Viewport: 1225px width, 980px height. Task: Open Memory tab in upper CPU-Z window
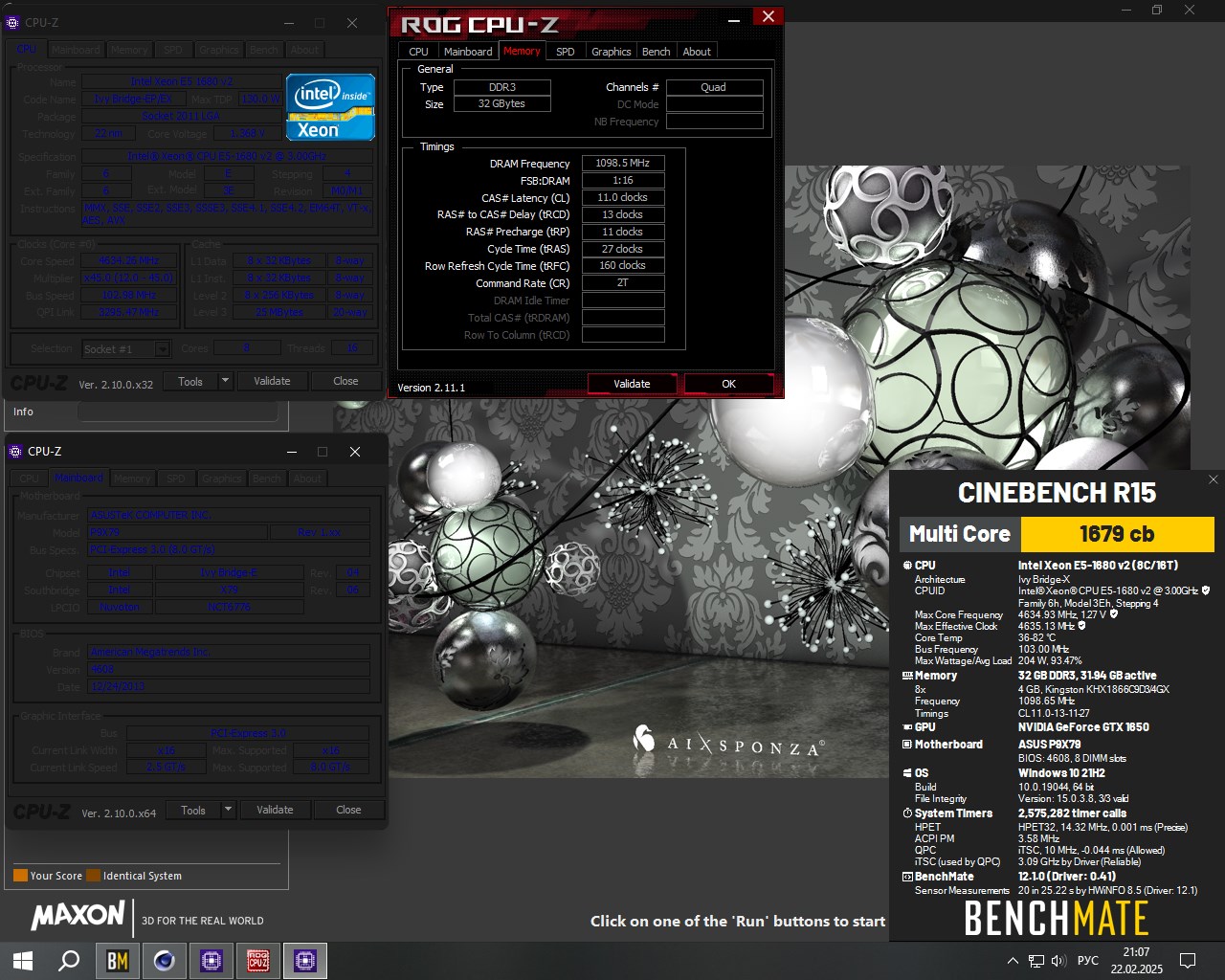(x=129, y=50)
